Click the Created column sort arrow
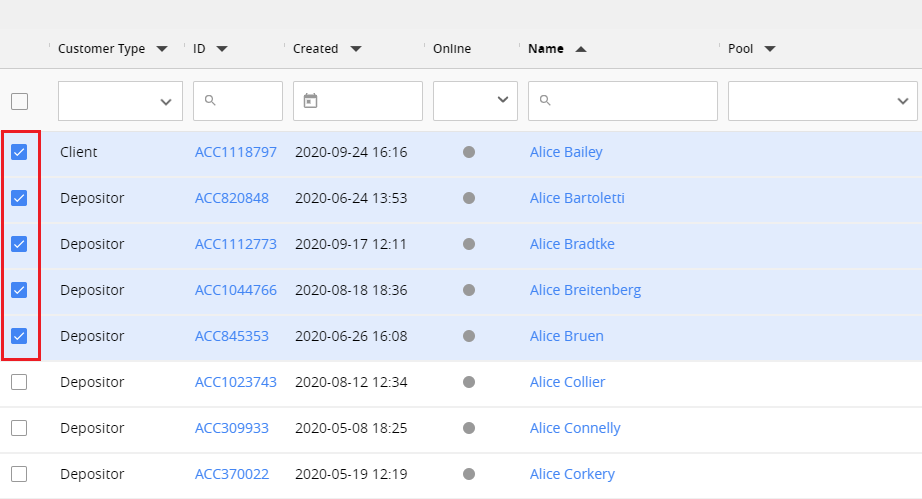The height and width of the screenshot is (499, 922). click(355, 49)
